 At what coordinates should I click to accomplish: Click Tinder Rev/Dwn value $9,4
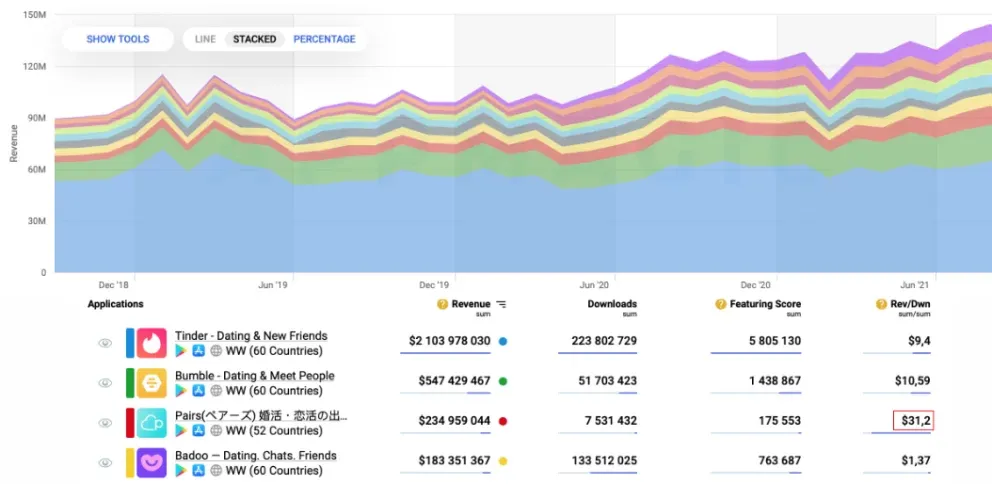pyautogui.click(x=919, y=341)
